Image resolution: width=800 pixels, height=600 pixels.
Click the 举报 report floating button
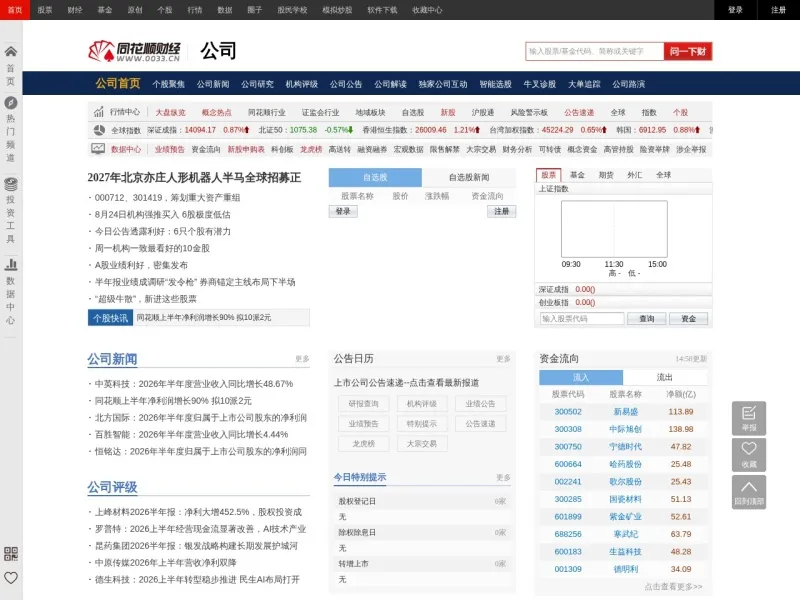(748, 418)
